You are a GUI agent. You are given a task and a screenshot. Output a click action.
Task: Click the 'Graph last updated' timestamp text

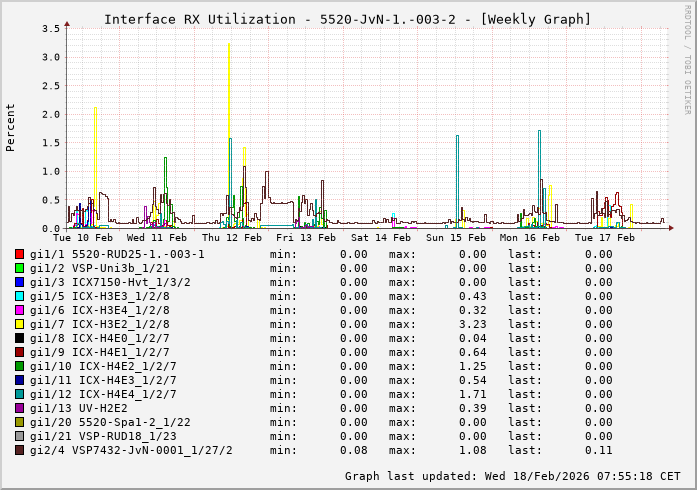point(514,476)
